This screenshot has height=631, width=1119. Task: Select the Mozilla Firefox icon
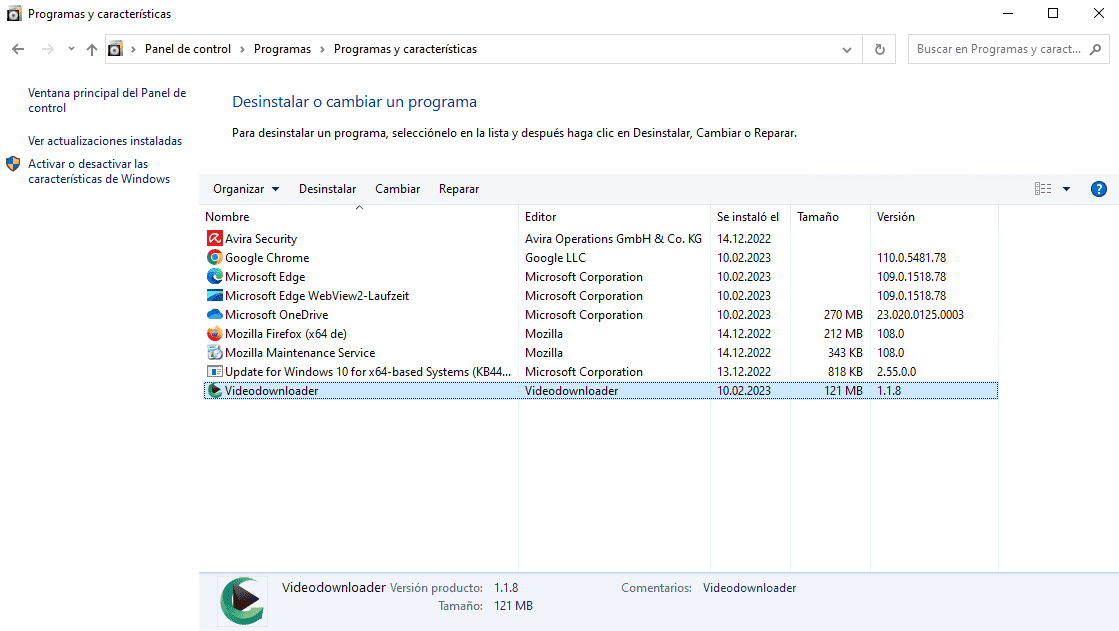tap(214, 333)
